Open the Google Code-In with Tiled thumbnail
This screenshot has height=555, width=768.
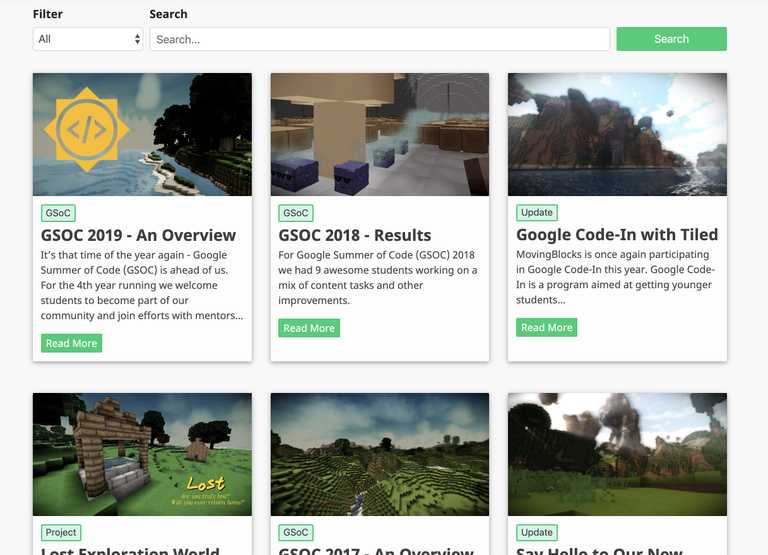pos(617,135)
